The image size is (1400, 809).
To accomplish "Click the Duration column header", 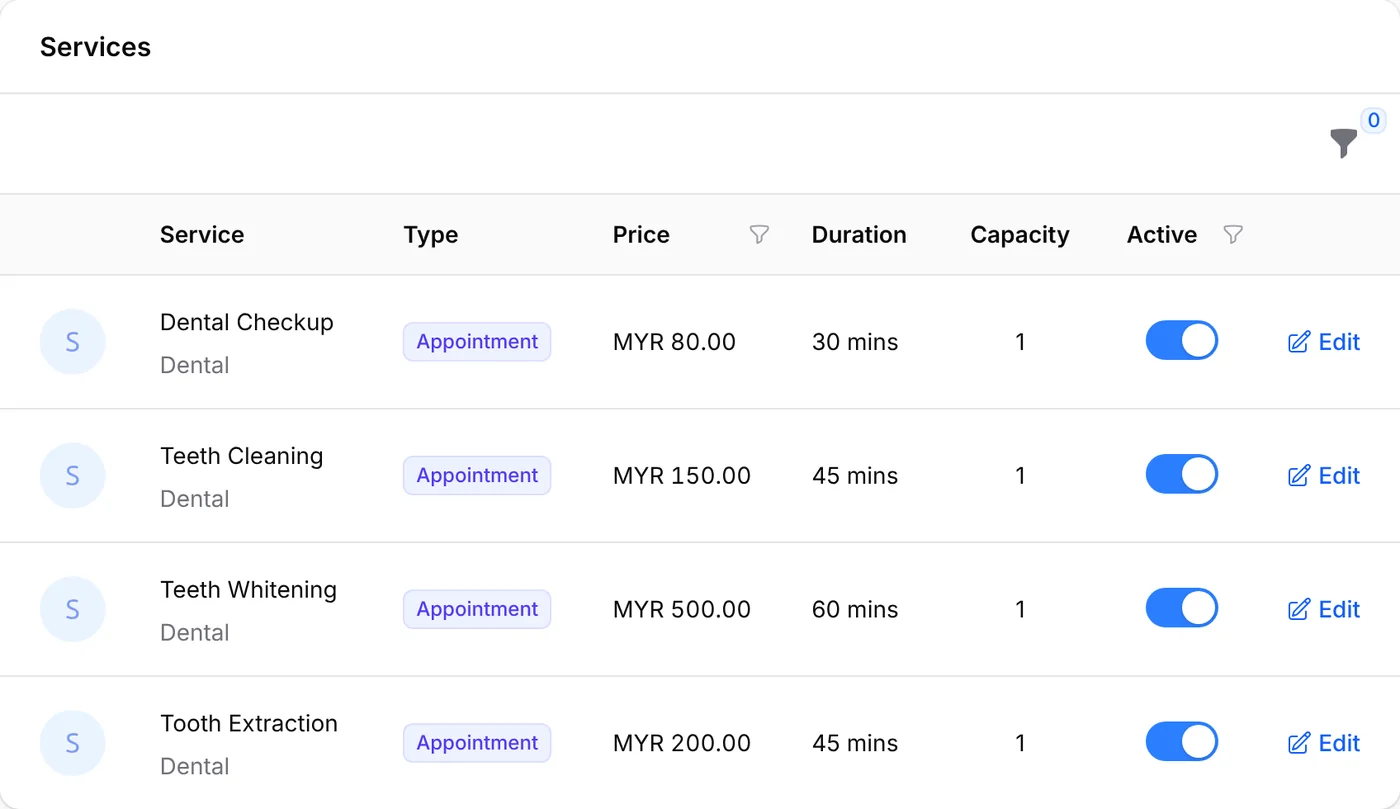I will (859, 235).
